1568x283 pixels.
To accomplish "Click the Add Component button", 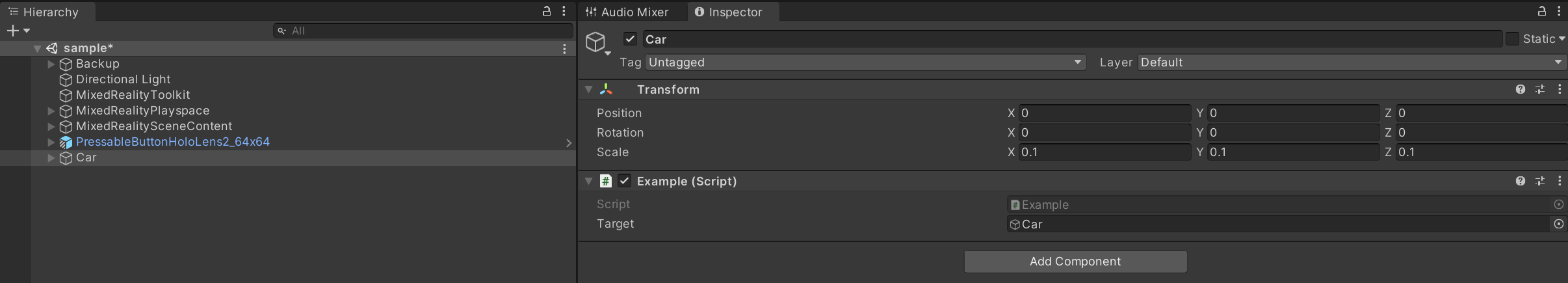I will click(1075, 262).
